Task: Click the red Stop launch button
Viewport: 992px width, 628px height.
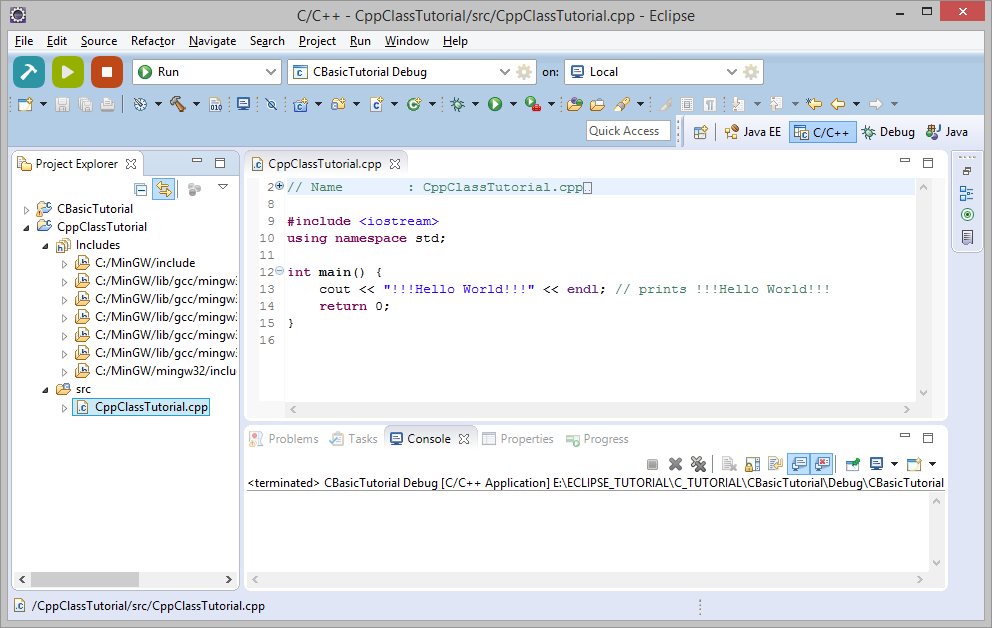Action: (x=107, y=72)
